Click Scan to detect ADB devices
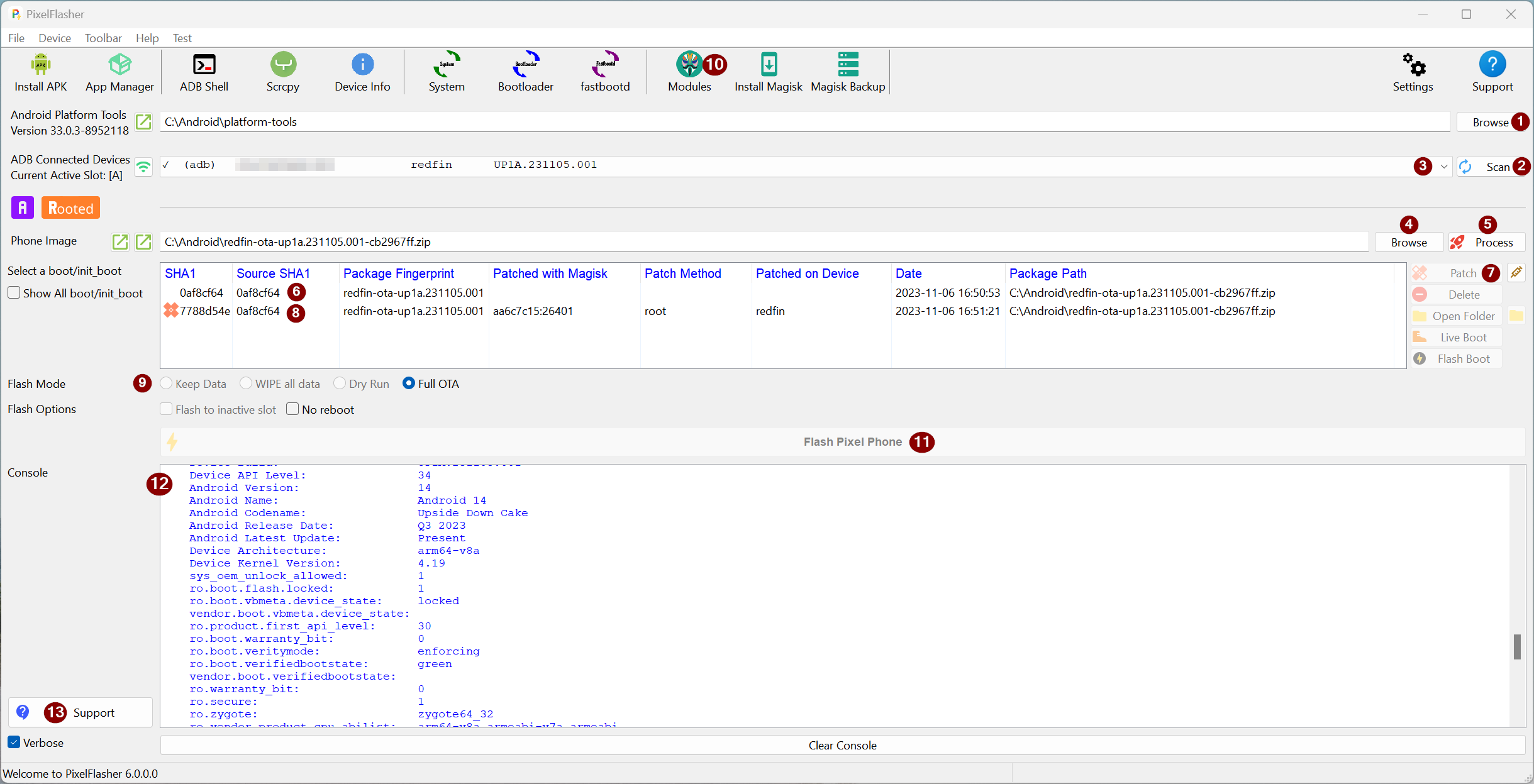The image size is (1534, 784). [1498, 165]
